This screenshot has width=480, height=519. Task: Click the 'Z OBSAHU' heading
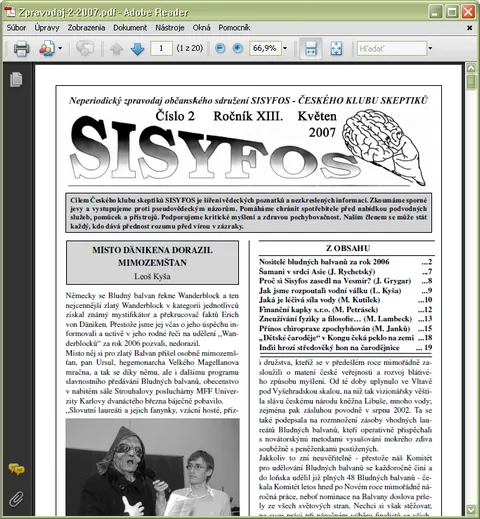pyautogui.click(x=348, y=248)
